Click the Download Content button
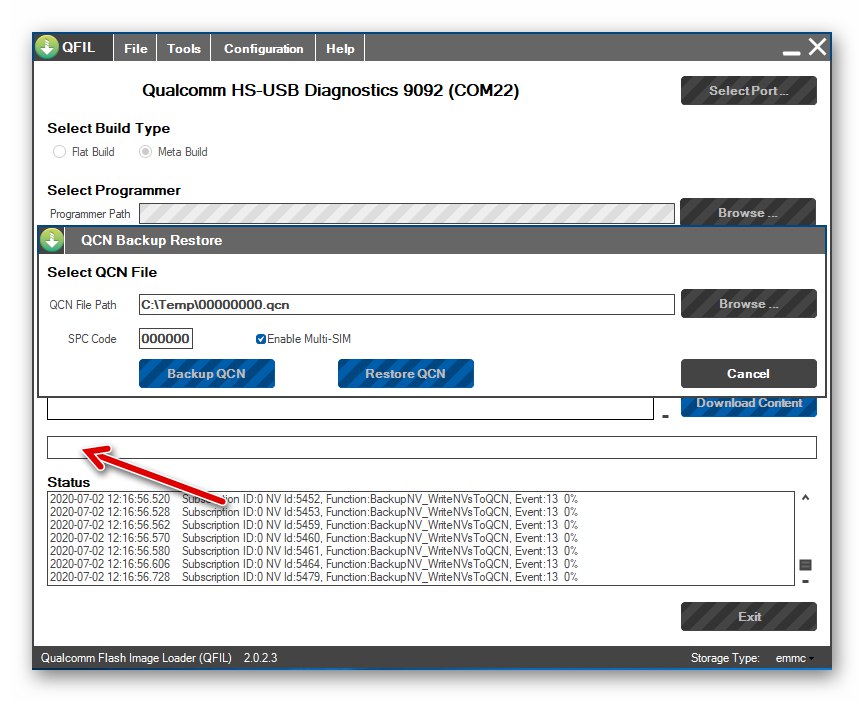The image size is (864, 702). [748, 406]
